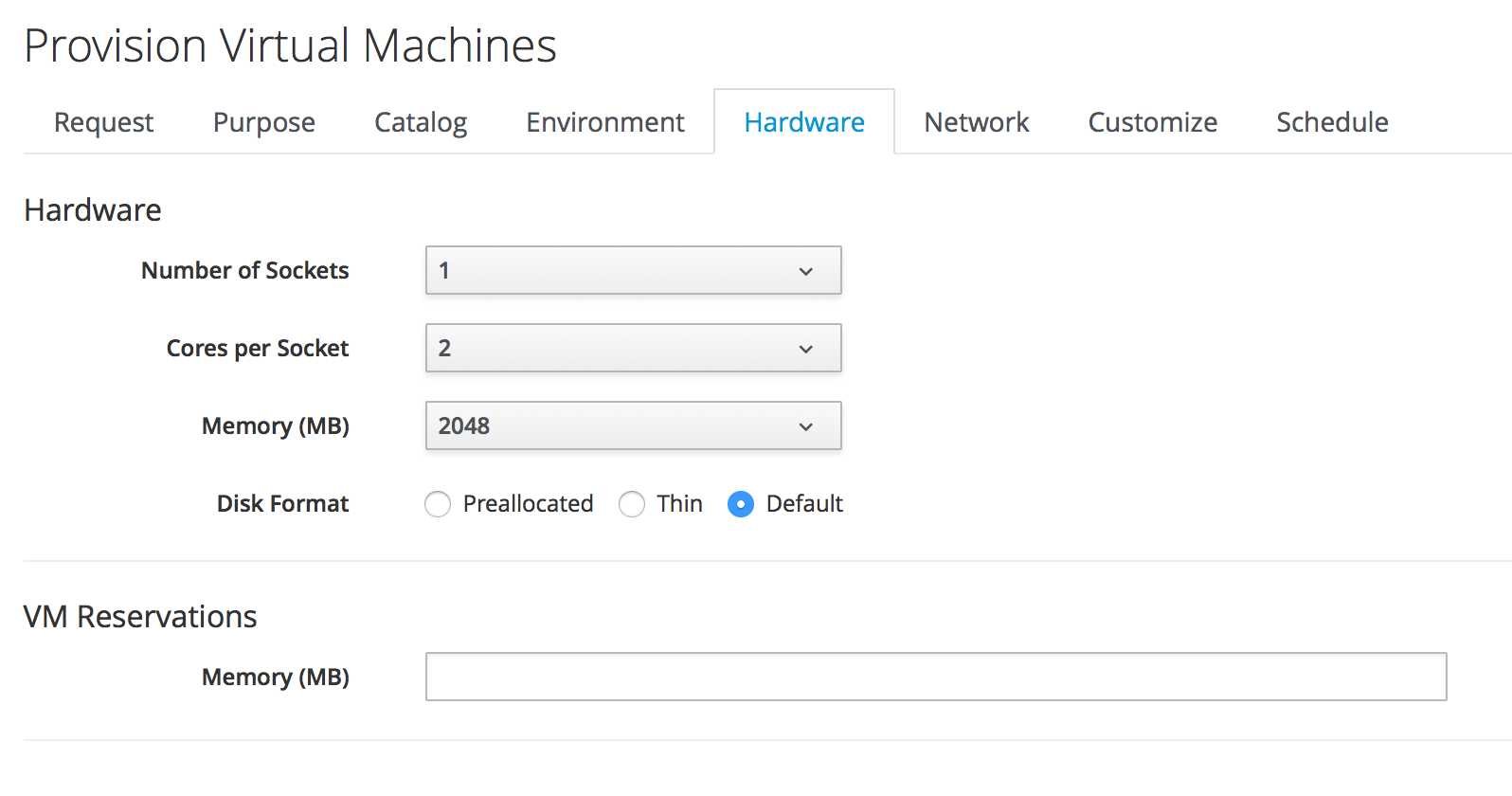The image size is (1512, 796).
Task: Click the 'Provision Virtual Machines' page heading
Action: (x=290, y=45)
